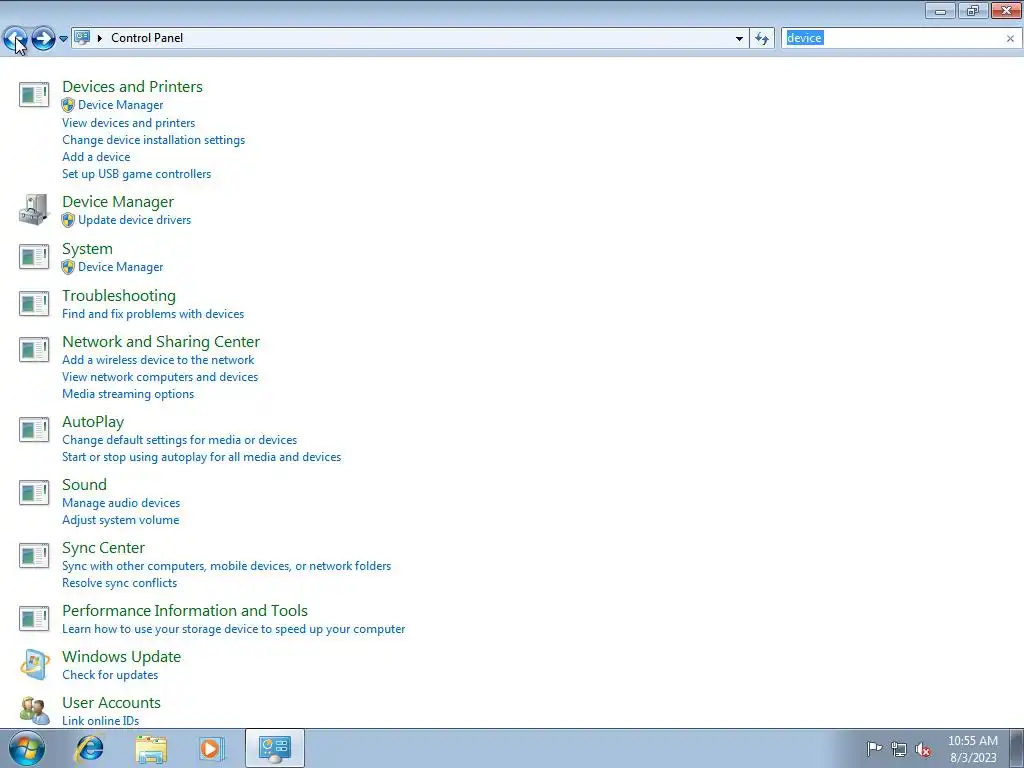Open Sync with other computers link
This screenshot has height=768, width=1024.
pos(227,566)
